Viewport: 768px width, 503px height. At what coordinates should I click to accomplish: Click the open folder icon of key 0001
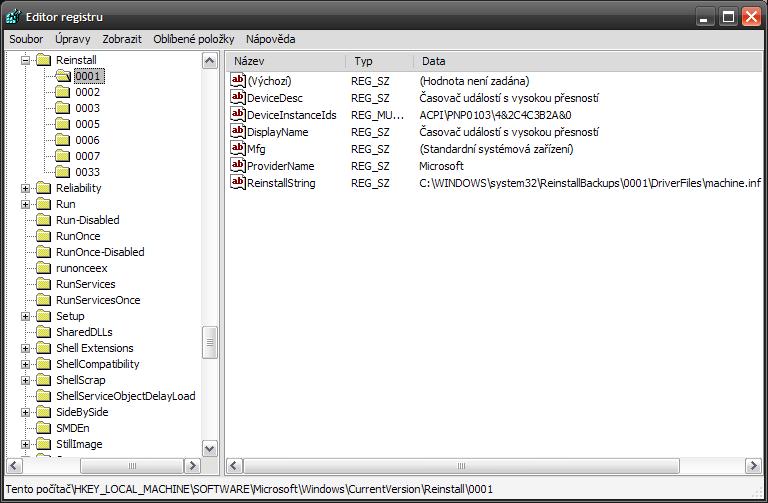[x=63, y=76]
